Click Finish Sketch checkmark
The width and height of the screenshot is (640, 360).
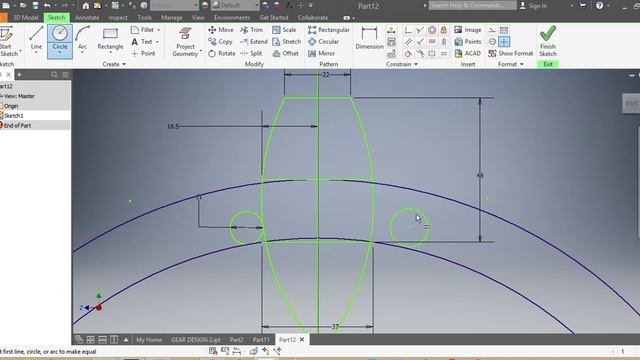(x=548, y=41)
